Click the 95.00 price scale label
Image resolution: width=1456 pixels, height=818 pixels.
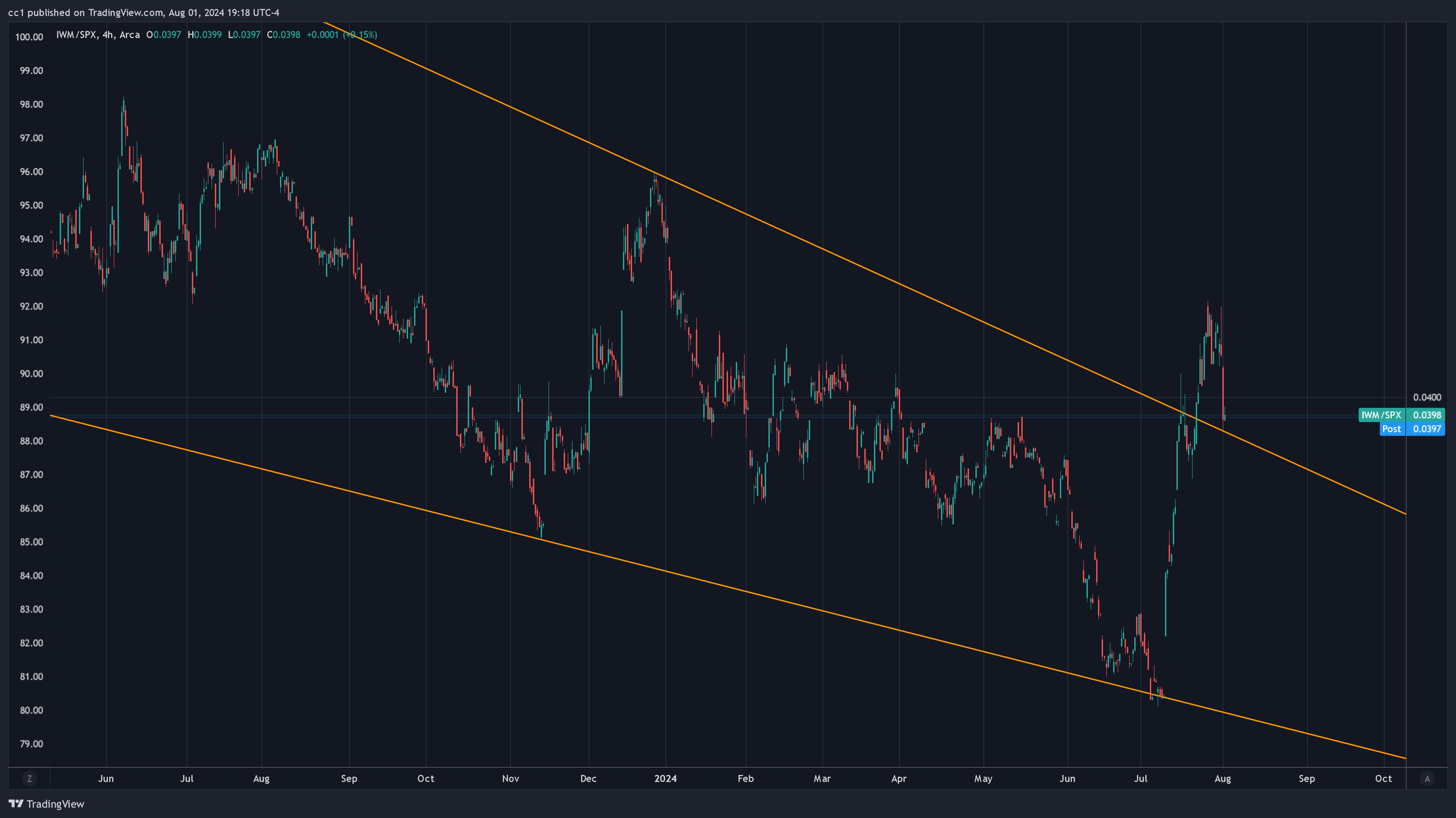coord(32,205)
